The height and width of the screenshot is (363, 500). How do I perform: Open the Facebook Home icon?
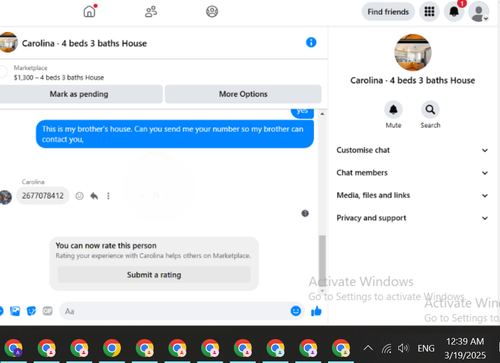click(x=89, y=12)
